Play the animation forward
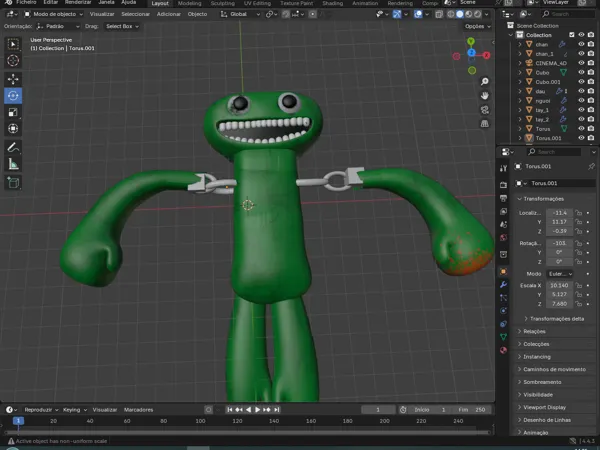Image resolution: width=600 pixels, height=450 pixels. click(x=258, y=410)
